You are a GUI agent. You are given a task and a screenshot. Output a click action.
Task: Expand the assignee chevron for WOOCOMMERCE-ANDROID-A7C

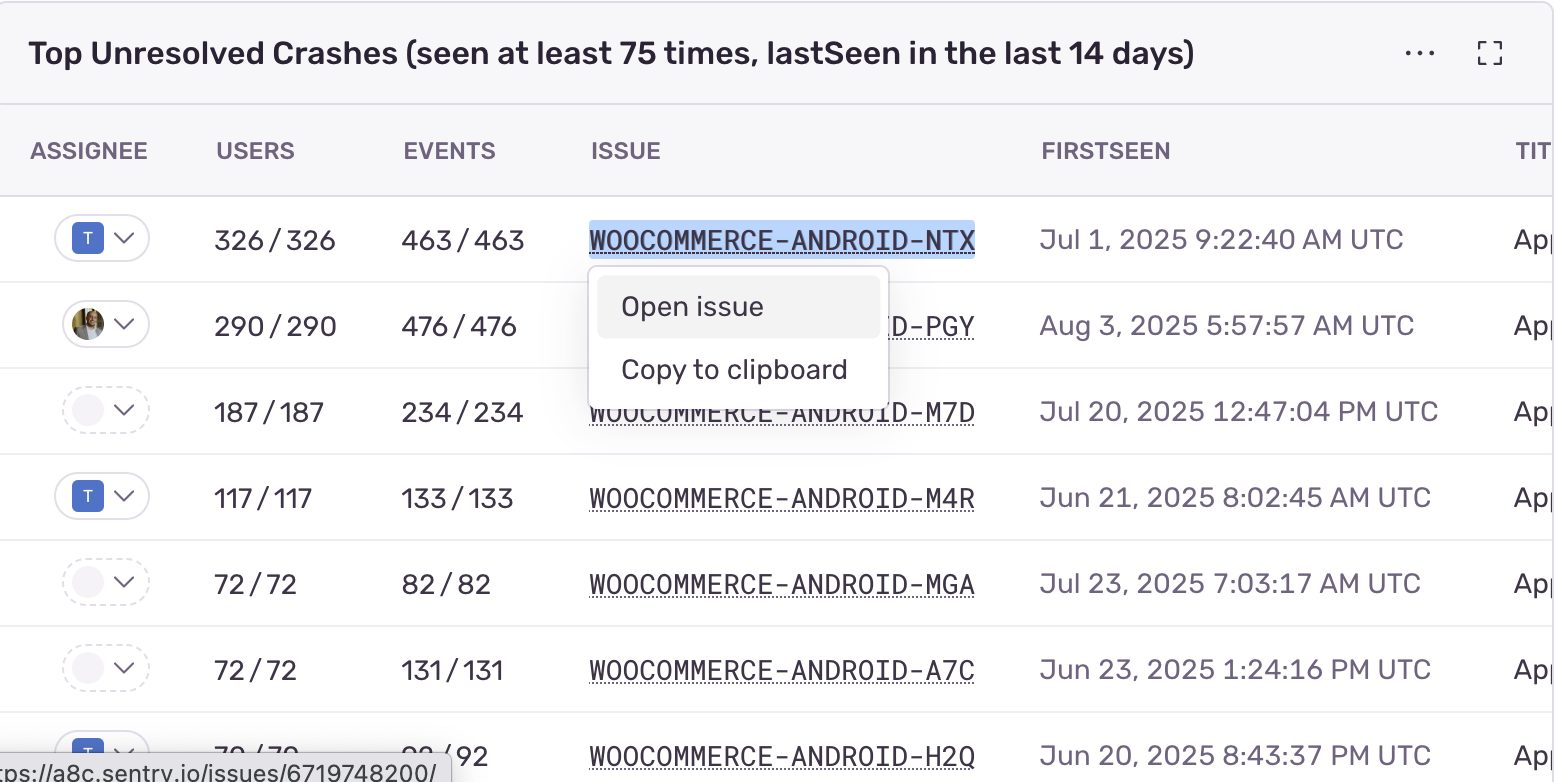(x=125, y=668)
